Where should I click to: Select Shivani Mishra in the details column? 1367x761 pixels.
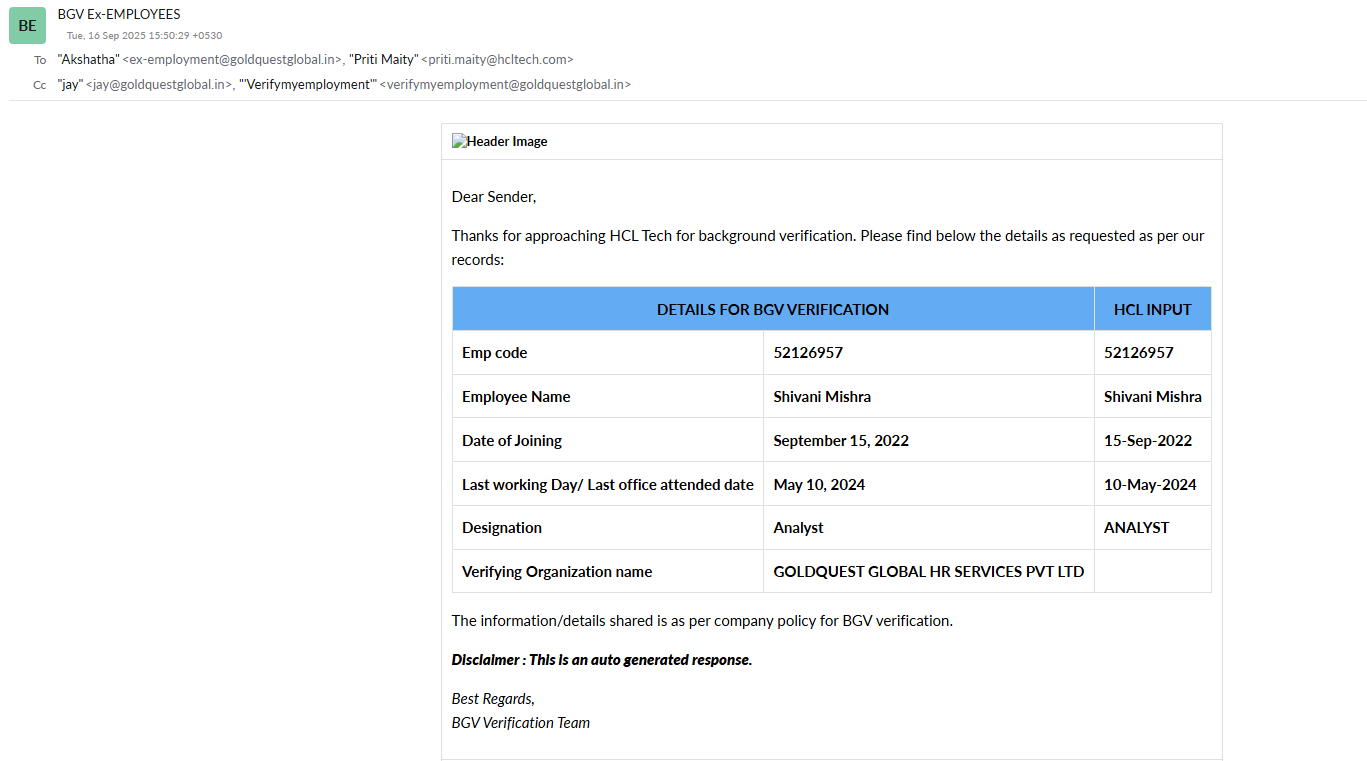[822, 397]
